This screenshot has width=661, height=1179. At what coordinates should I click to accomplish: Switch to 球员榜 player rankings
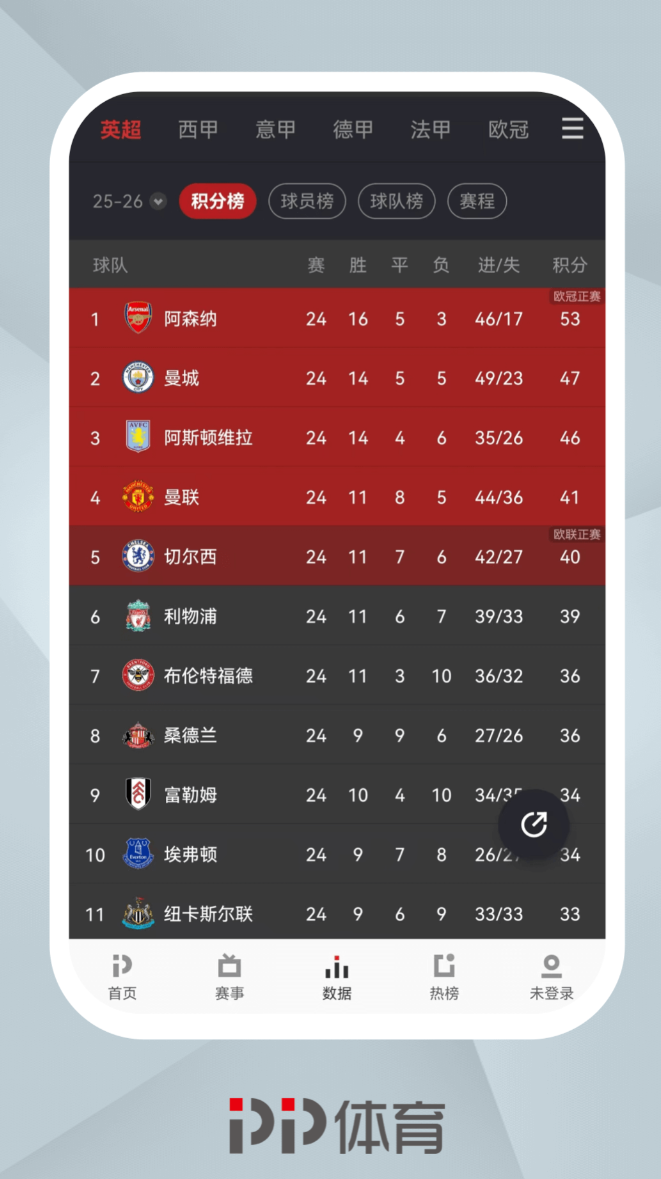point(307,201)
